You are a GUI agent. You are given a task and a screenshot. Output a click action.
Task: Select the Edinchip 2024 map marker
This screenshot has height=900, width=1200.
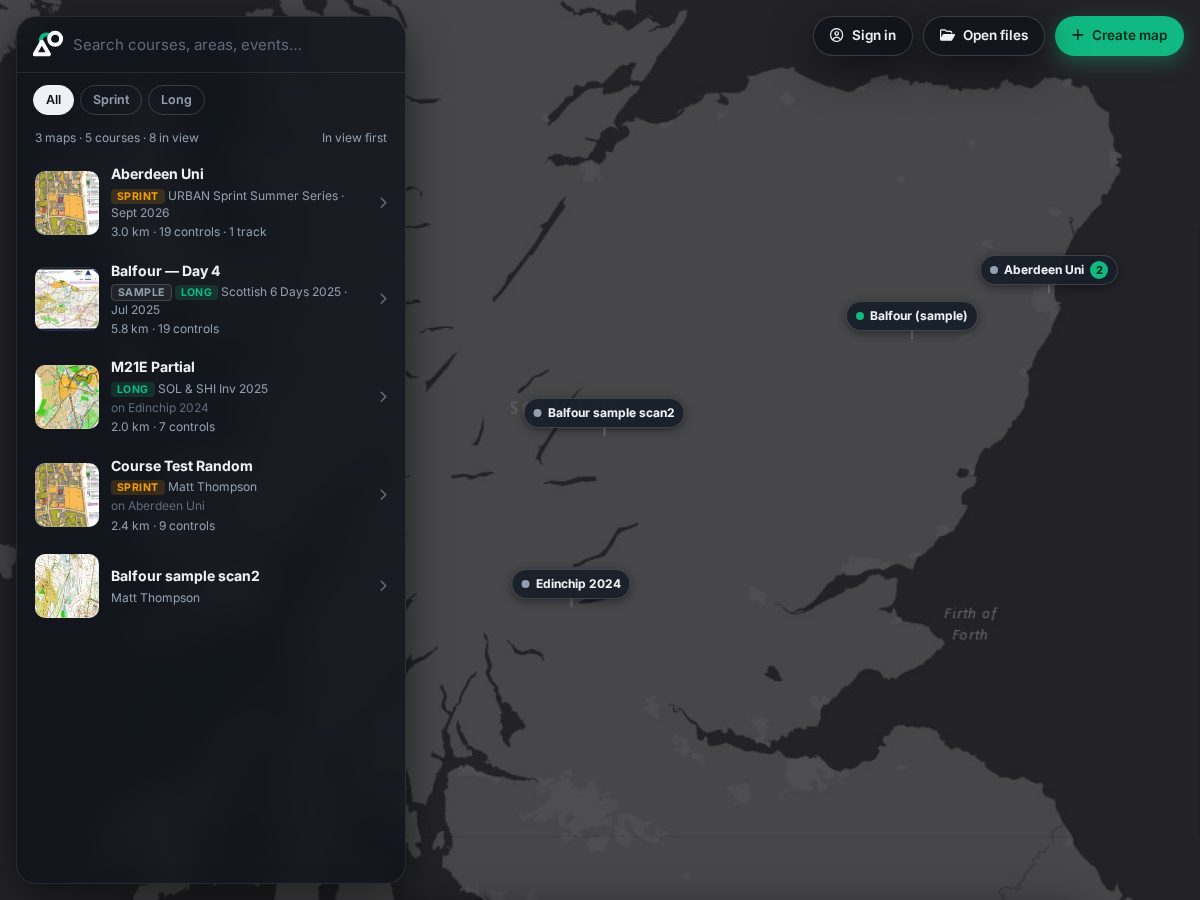pyautogui.click(x=571, y=584)
